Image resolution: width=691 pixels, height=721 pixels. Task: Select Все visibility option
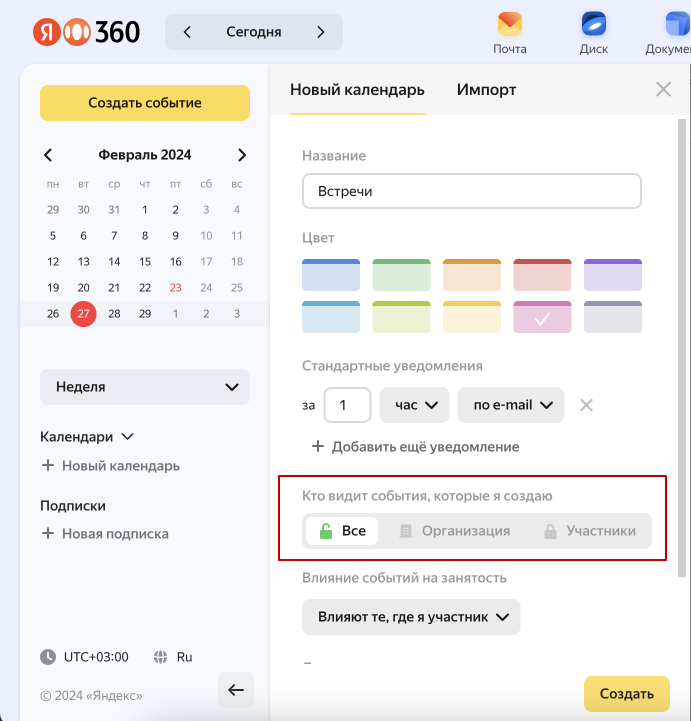click(342, 531)
